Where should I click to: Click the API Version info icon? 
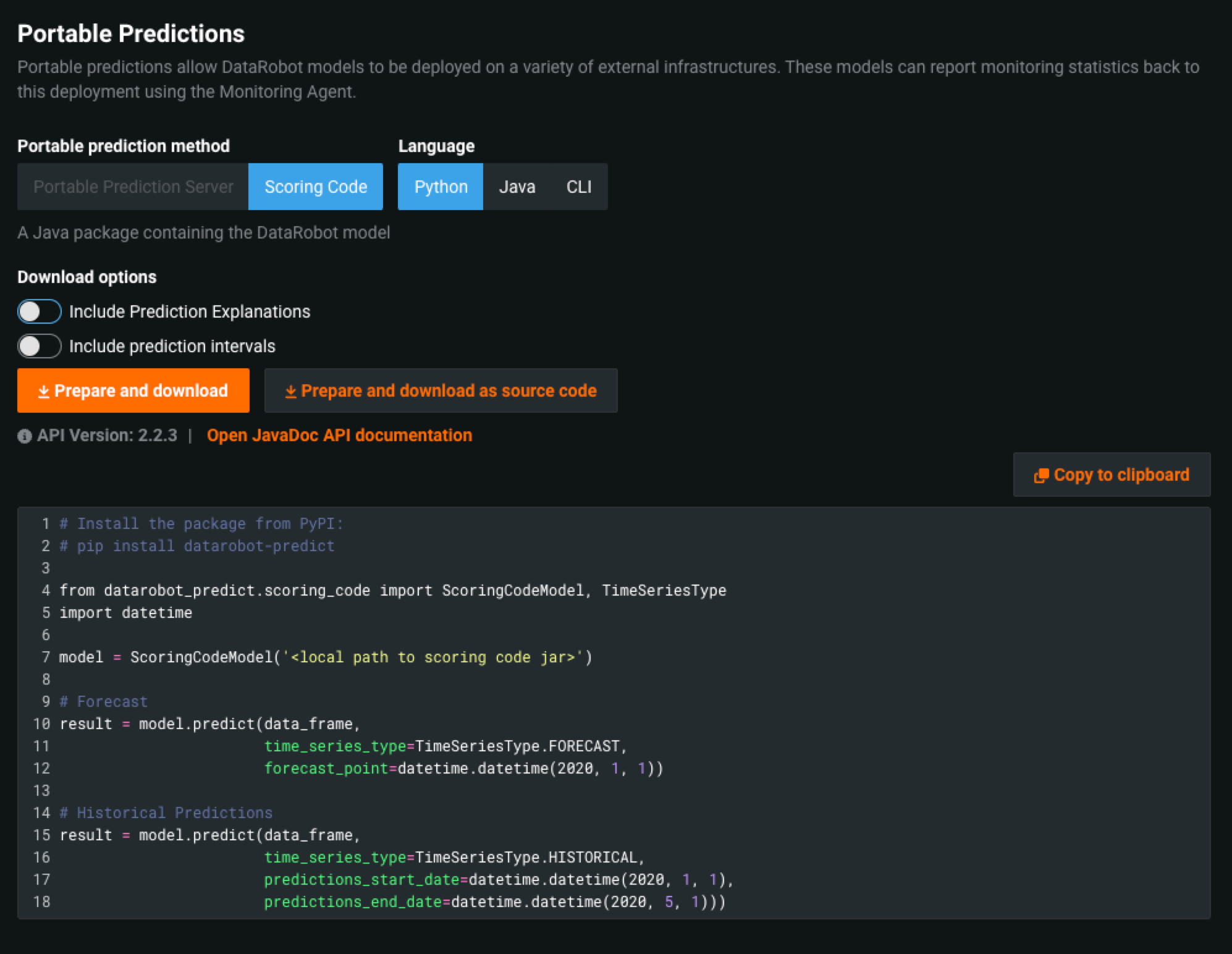25,436
